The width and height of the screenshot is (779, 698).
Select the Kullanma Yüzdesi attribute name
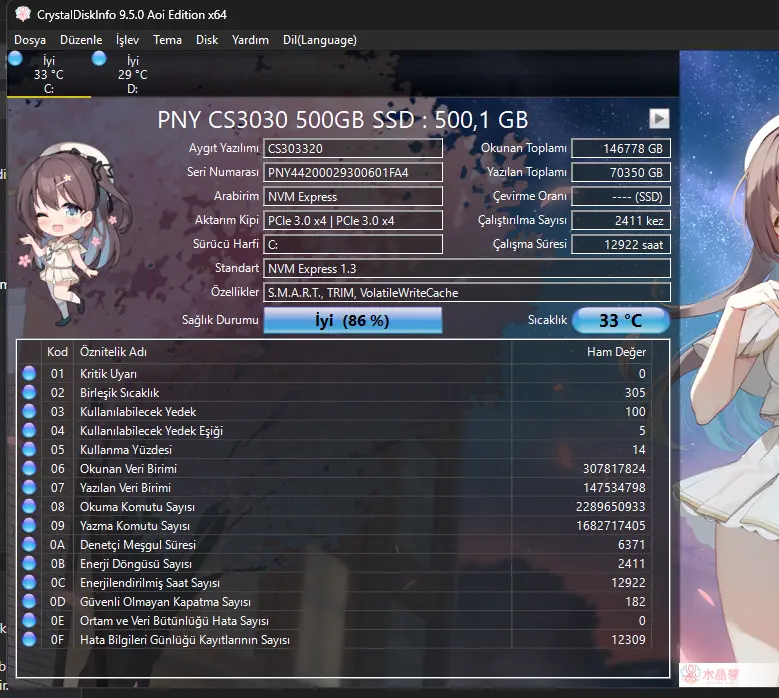point(126,450)
